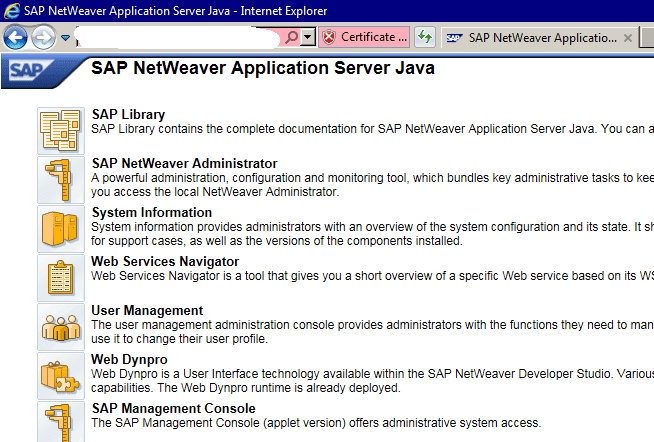Click the Internet Explorer logo in title bar

pos(12,11)
